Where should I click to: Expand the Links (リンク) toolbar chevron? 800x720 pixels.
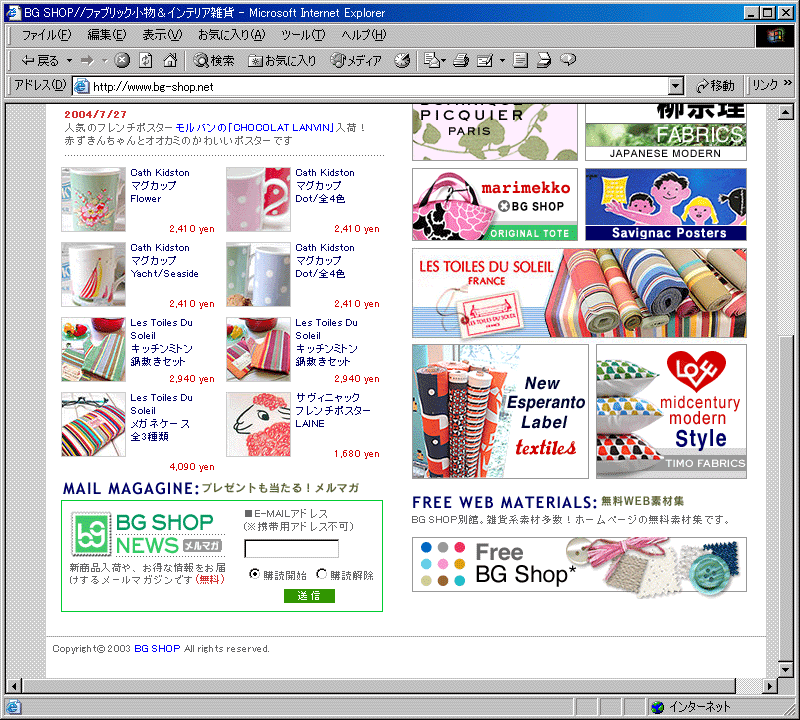(x=788, y=82)
